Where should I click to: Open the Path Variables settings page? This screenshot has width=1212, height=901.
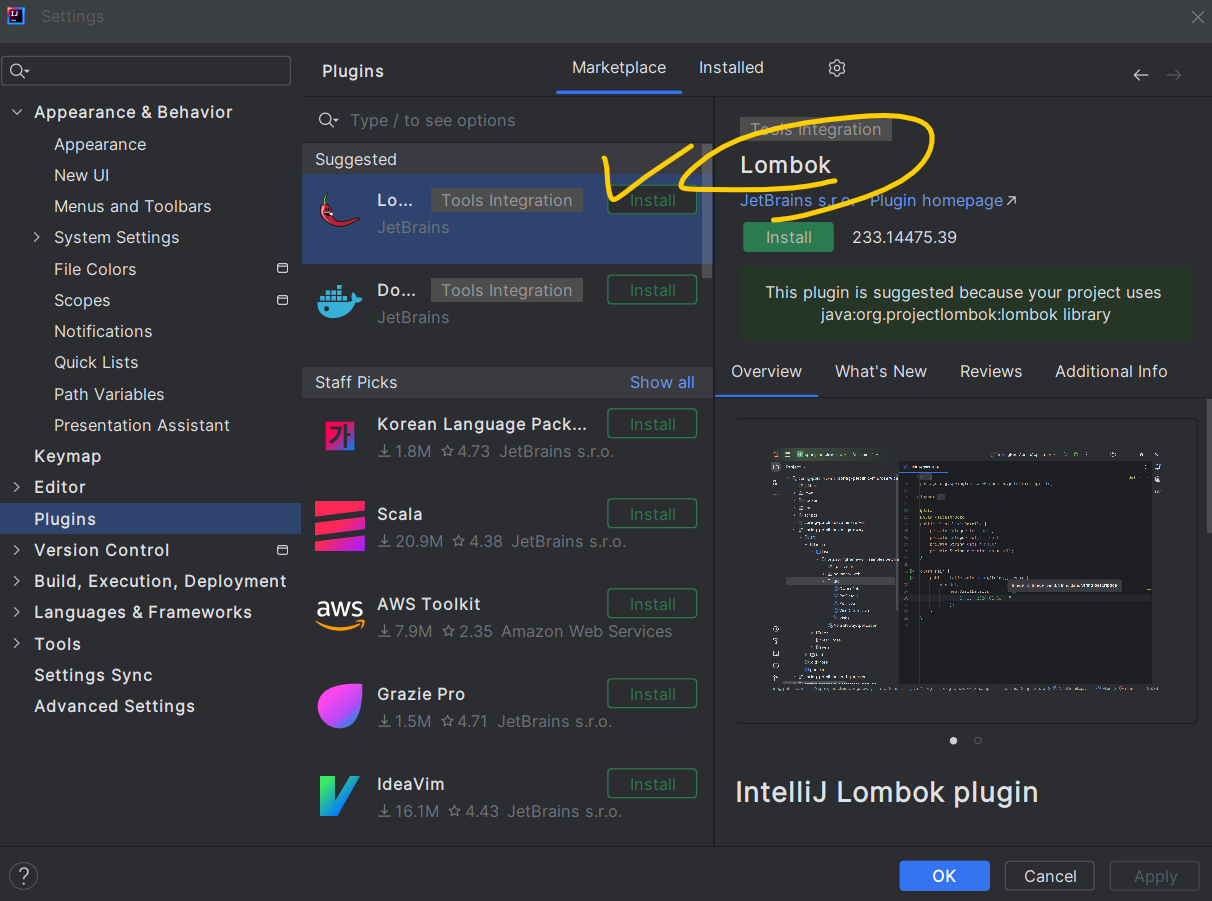click(x=109, y=394)
